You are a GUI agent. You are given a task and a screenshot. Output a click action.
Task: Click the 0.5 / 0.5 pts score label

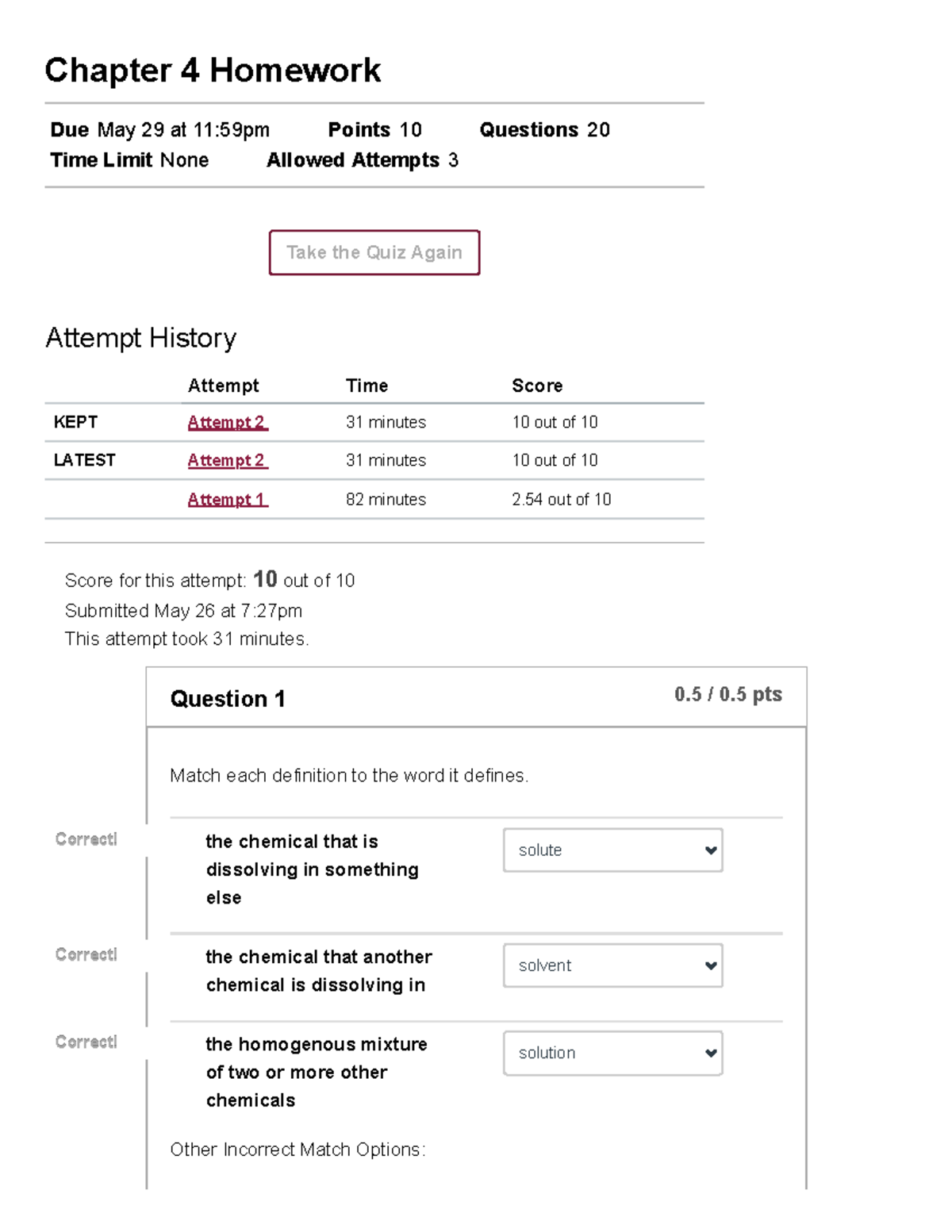(727, 694)
